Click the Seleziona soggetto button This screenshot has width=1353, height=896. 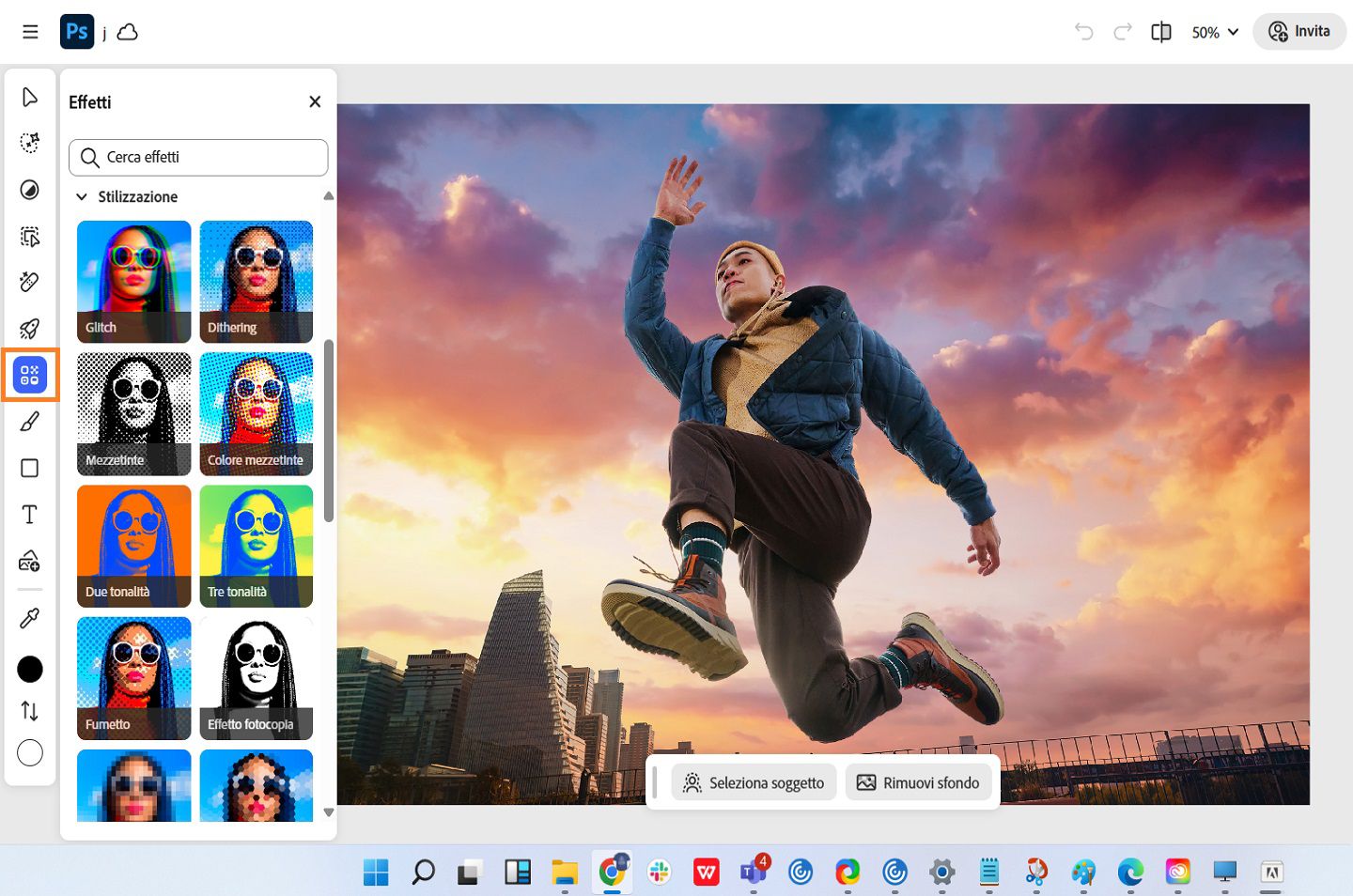coord(754,782)
